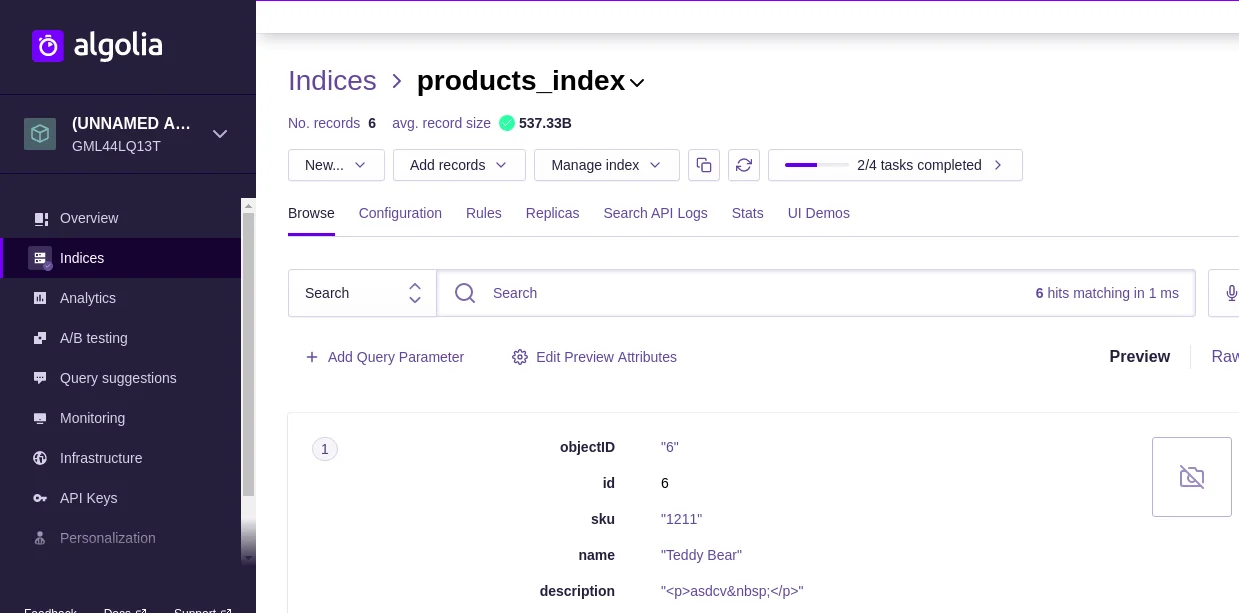The image size is (1239, 613).
Task: Copy the index using the copy icon
Action: (704, 165)
